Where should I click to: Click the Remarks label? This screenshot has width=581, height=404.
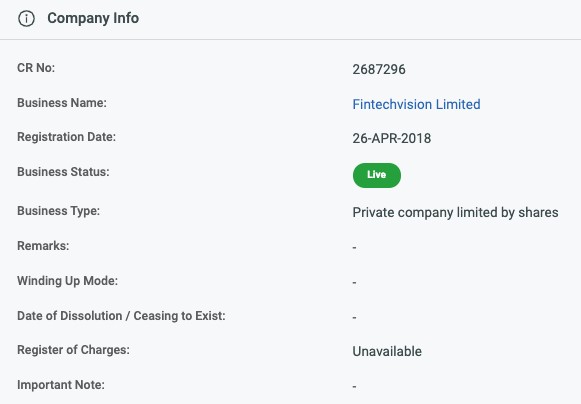43,245
